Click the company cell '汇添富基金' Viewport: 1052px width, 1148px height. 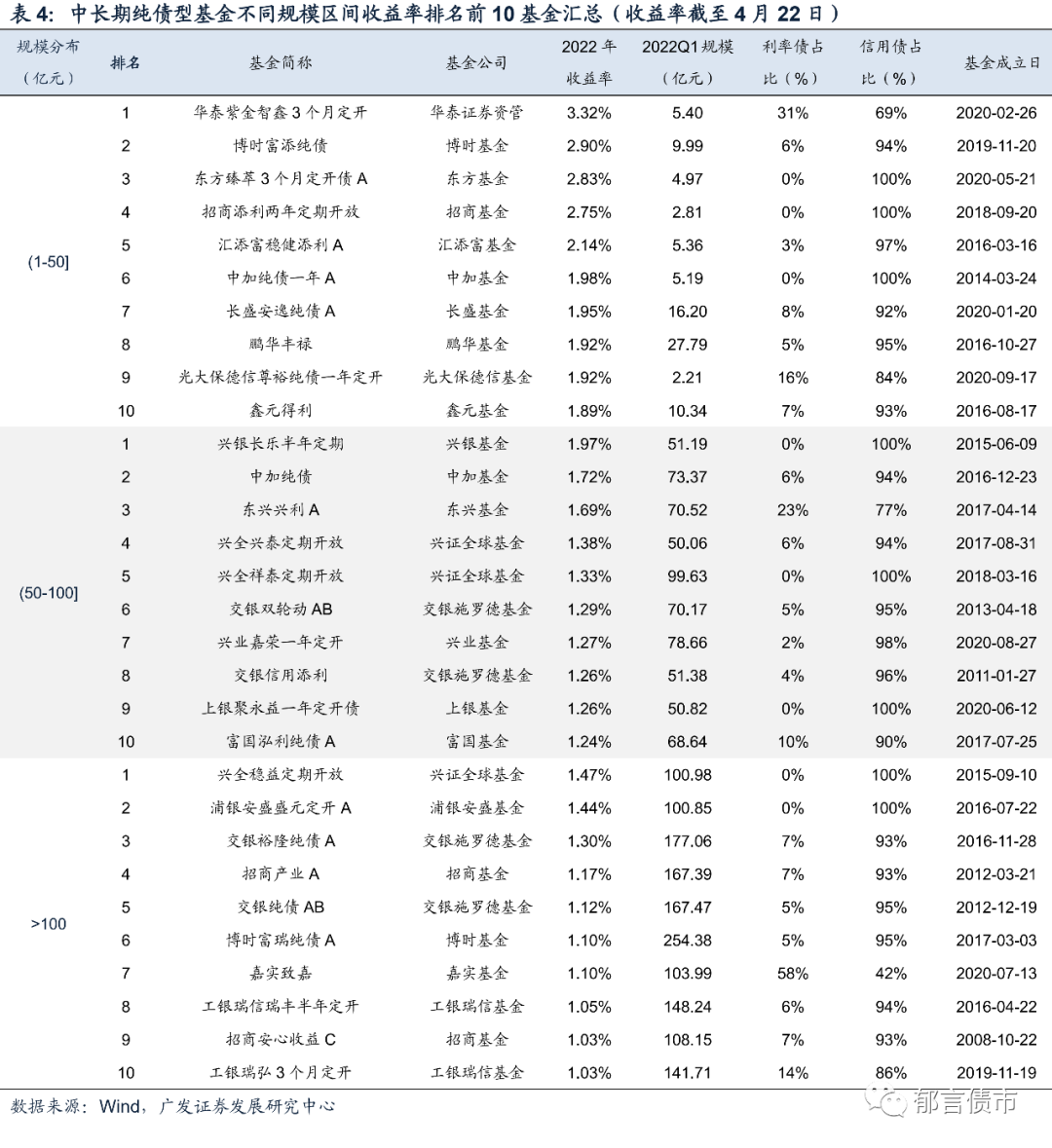coord(477,245)
